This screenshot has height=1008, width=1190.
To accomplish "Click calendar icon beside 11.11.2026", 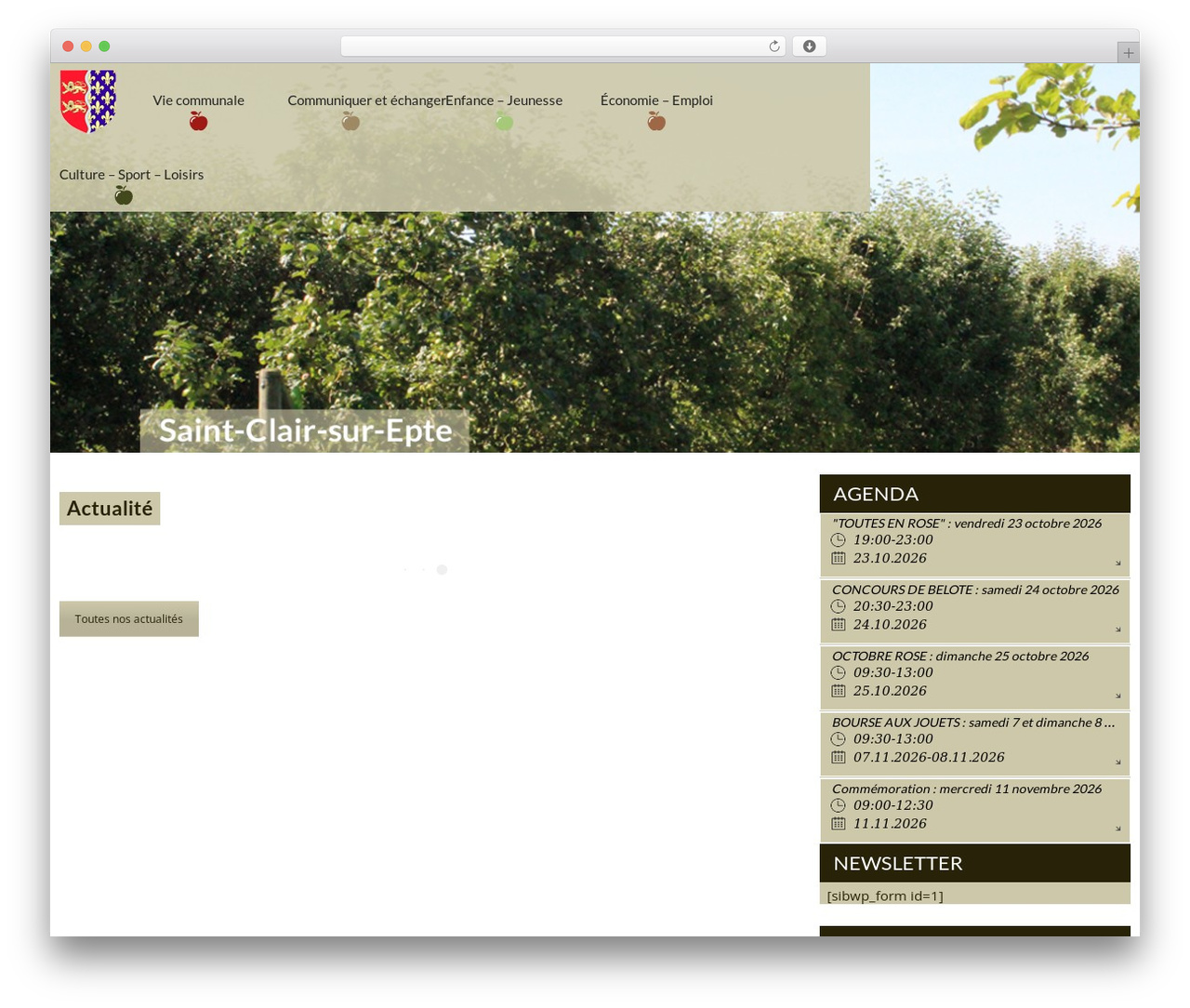I will point(838,824).
